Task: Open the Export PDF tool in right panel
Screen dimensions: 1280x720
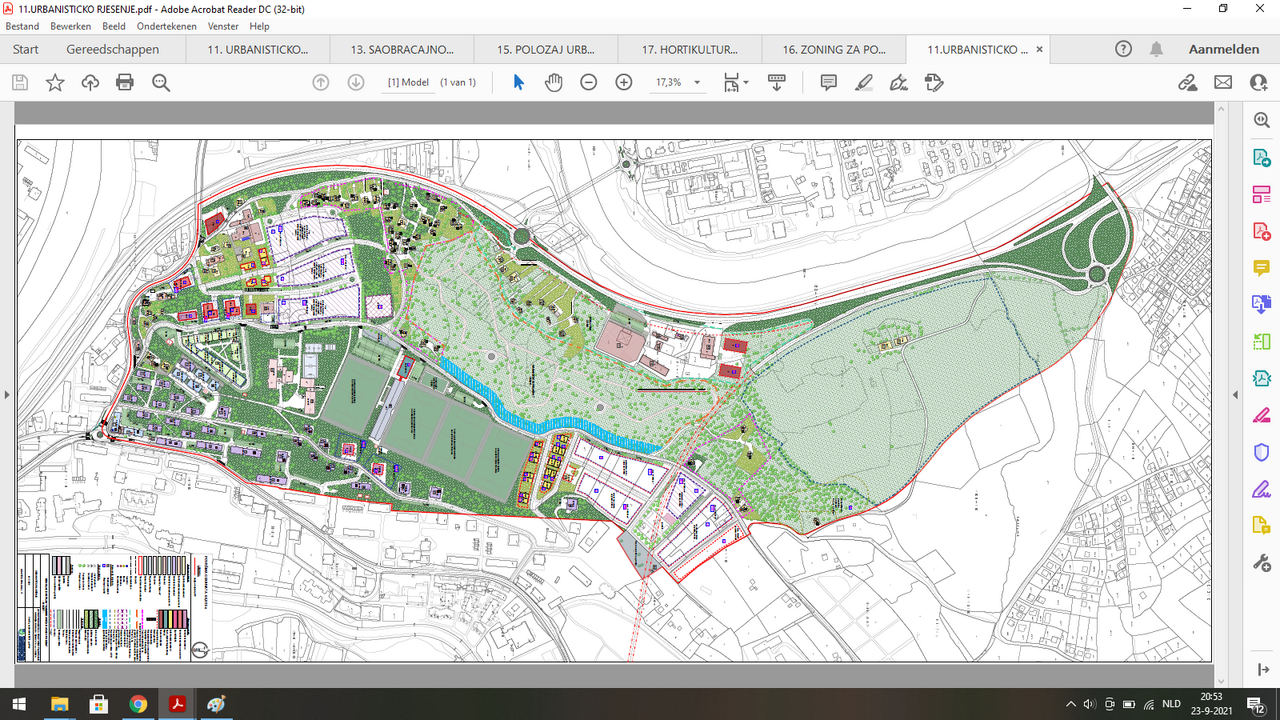Action: (1261, 157)
